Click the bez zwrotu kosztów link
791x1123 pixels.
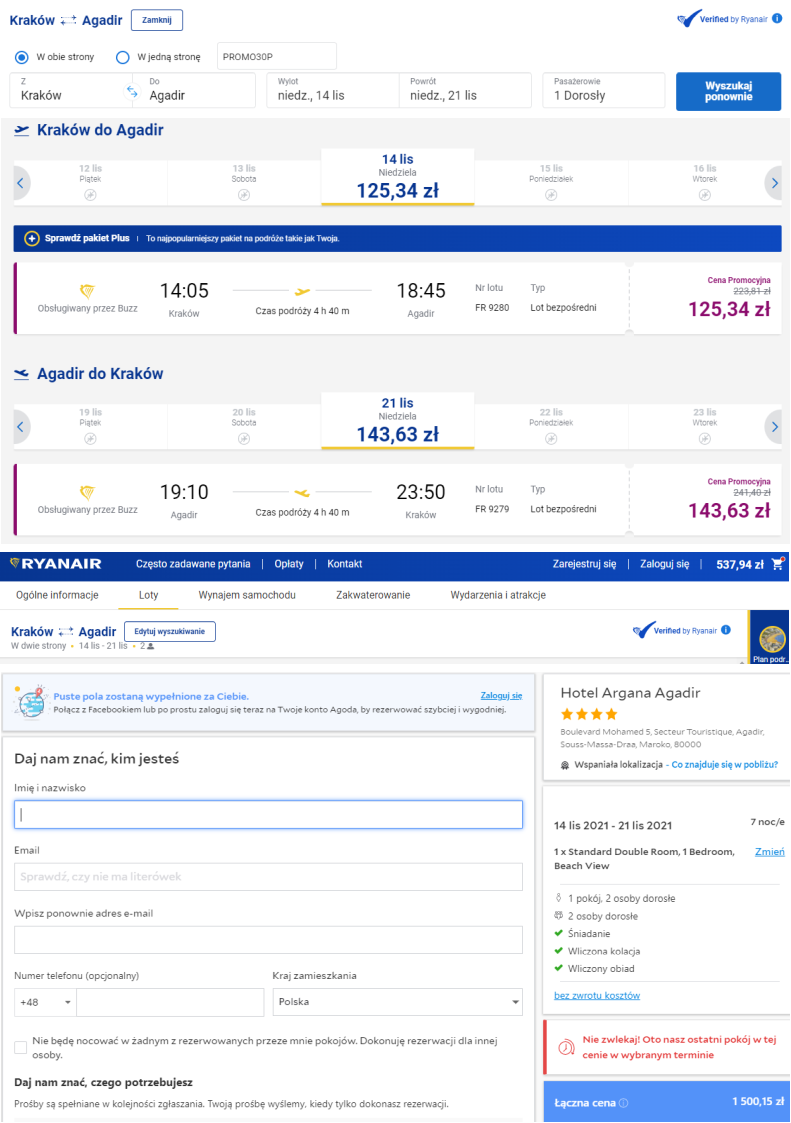(597, 996)
